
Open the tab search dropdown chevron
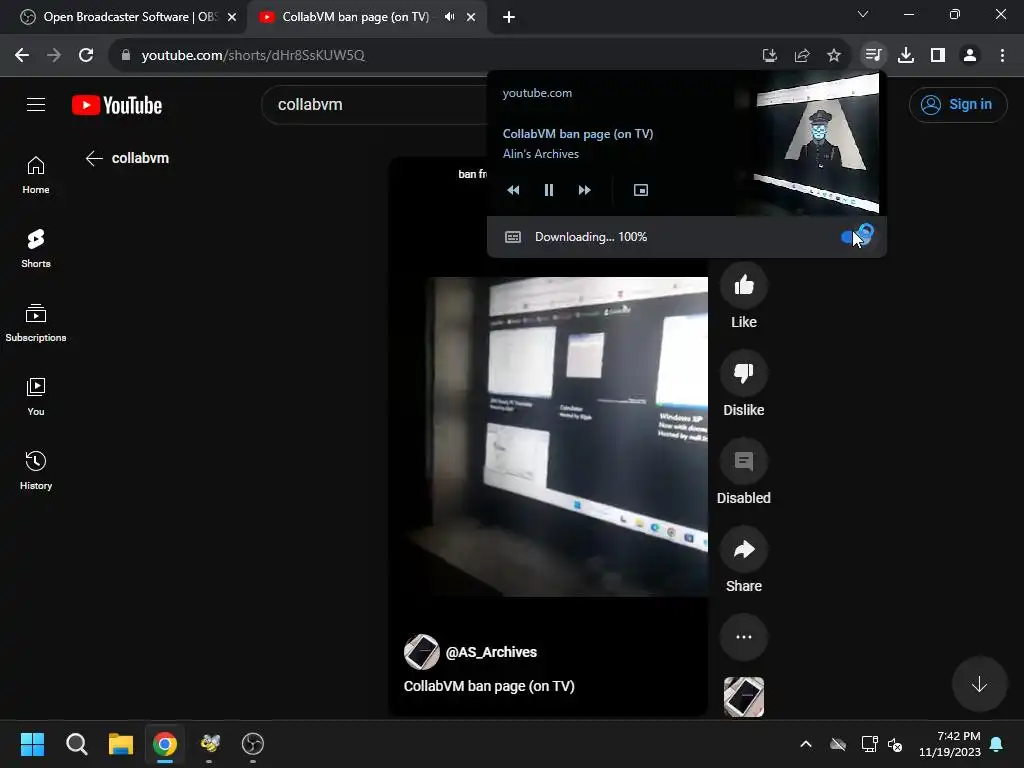[863, 14]
